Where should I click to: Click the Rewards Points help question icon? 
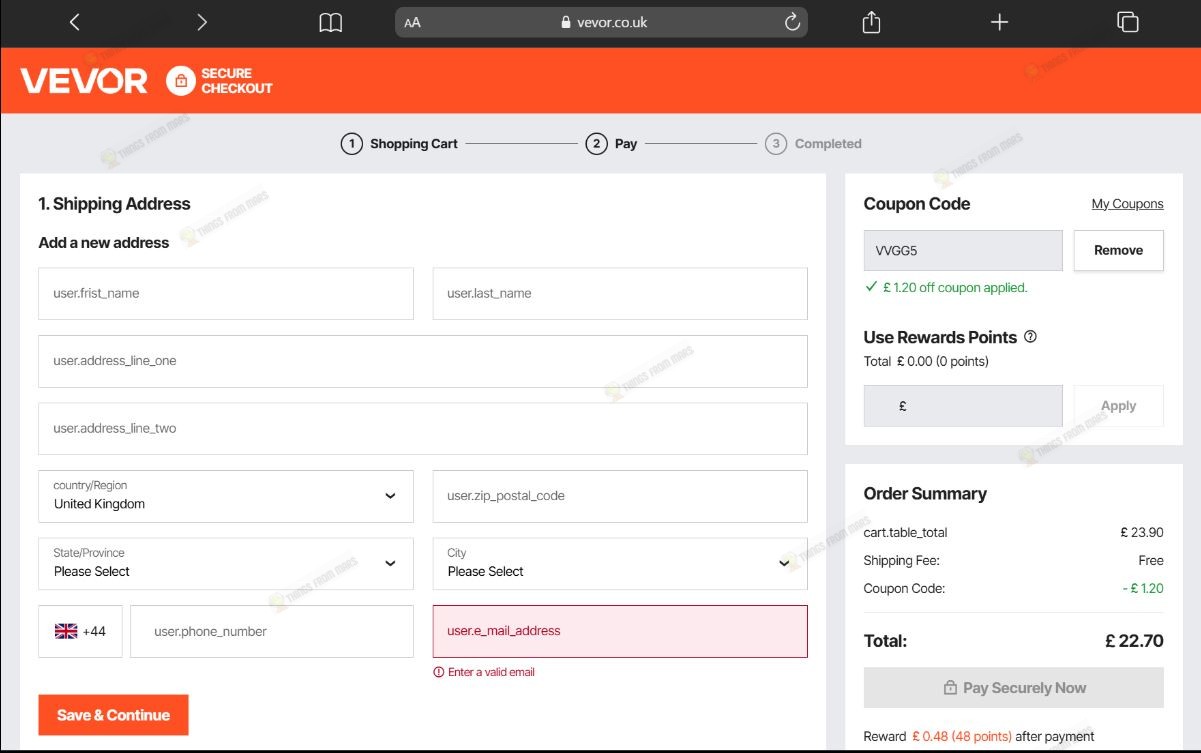tap(1030, 337)
